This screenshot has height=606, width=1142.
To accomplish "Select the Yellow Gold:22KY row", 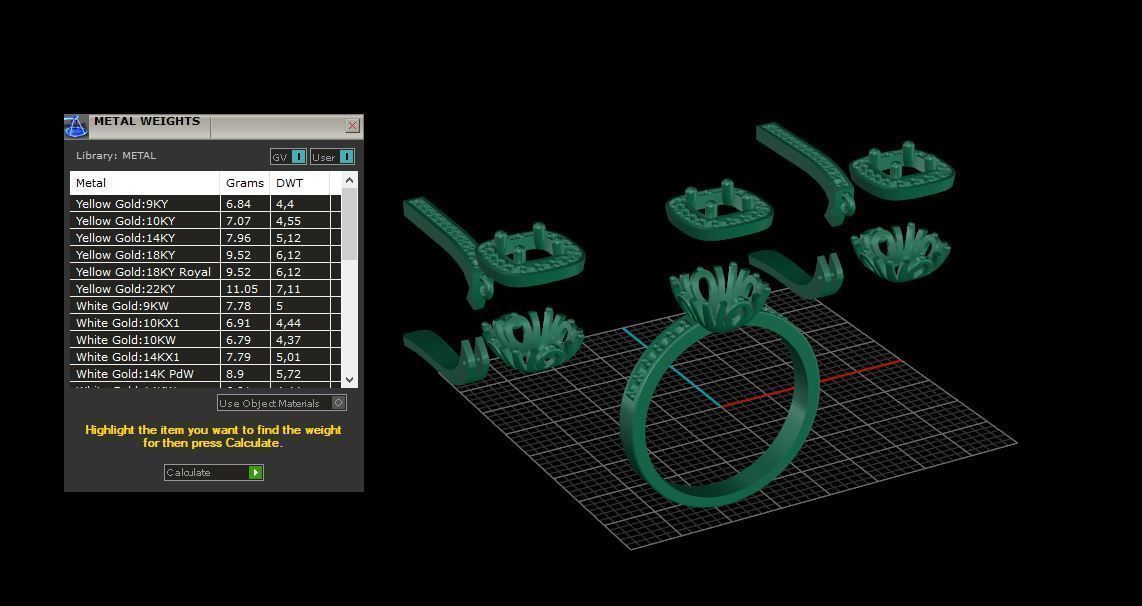I will (205, 288).
